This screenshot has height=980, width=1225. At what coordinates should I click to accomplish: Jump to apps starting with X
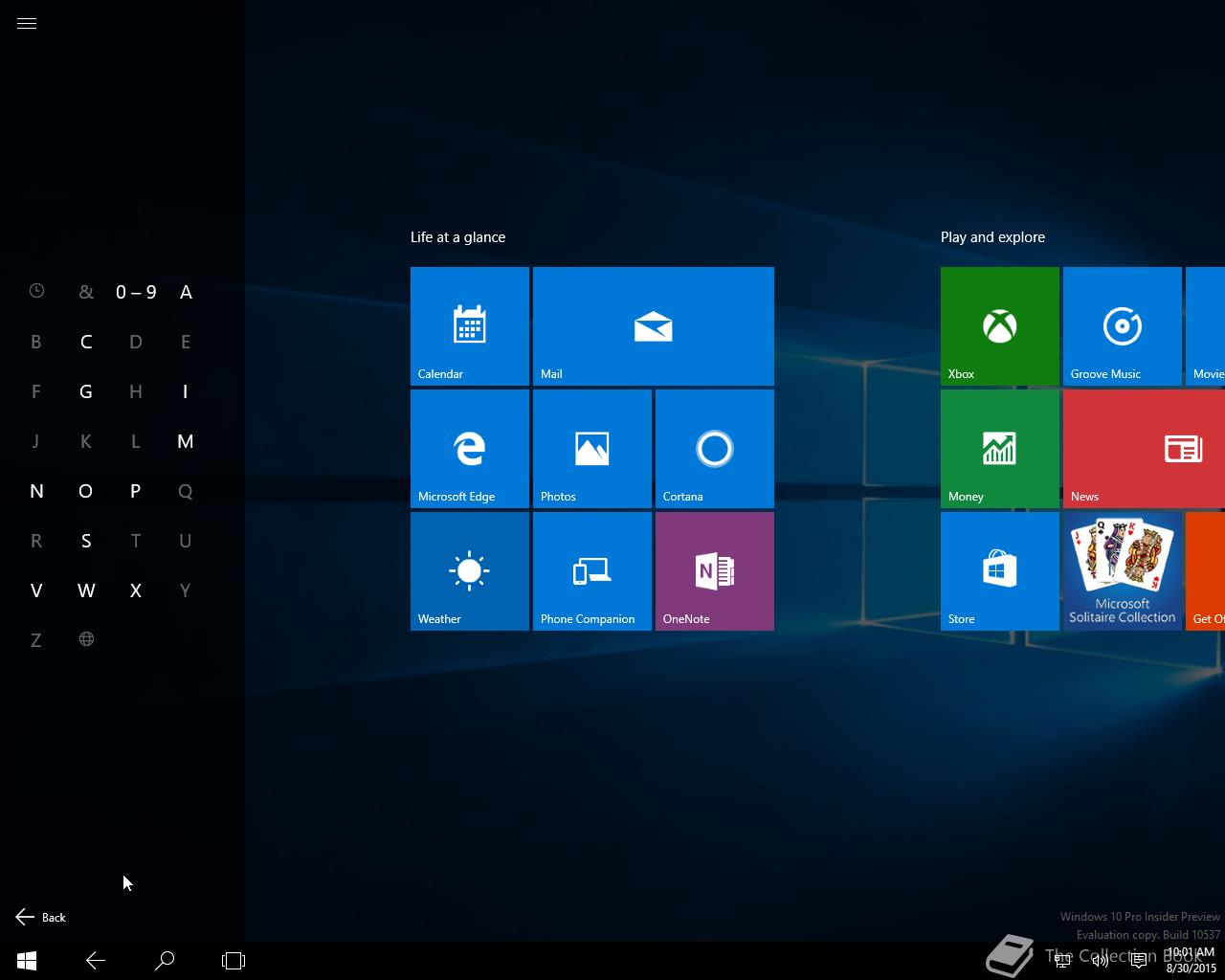click(136, 590)
